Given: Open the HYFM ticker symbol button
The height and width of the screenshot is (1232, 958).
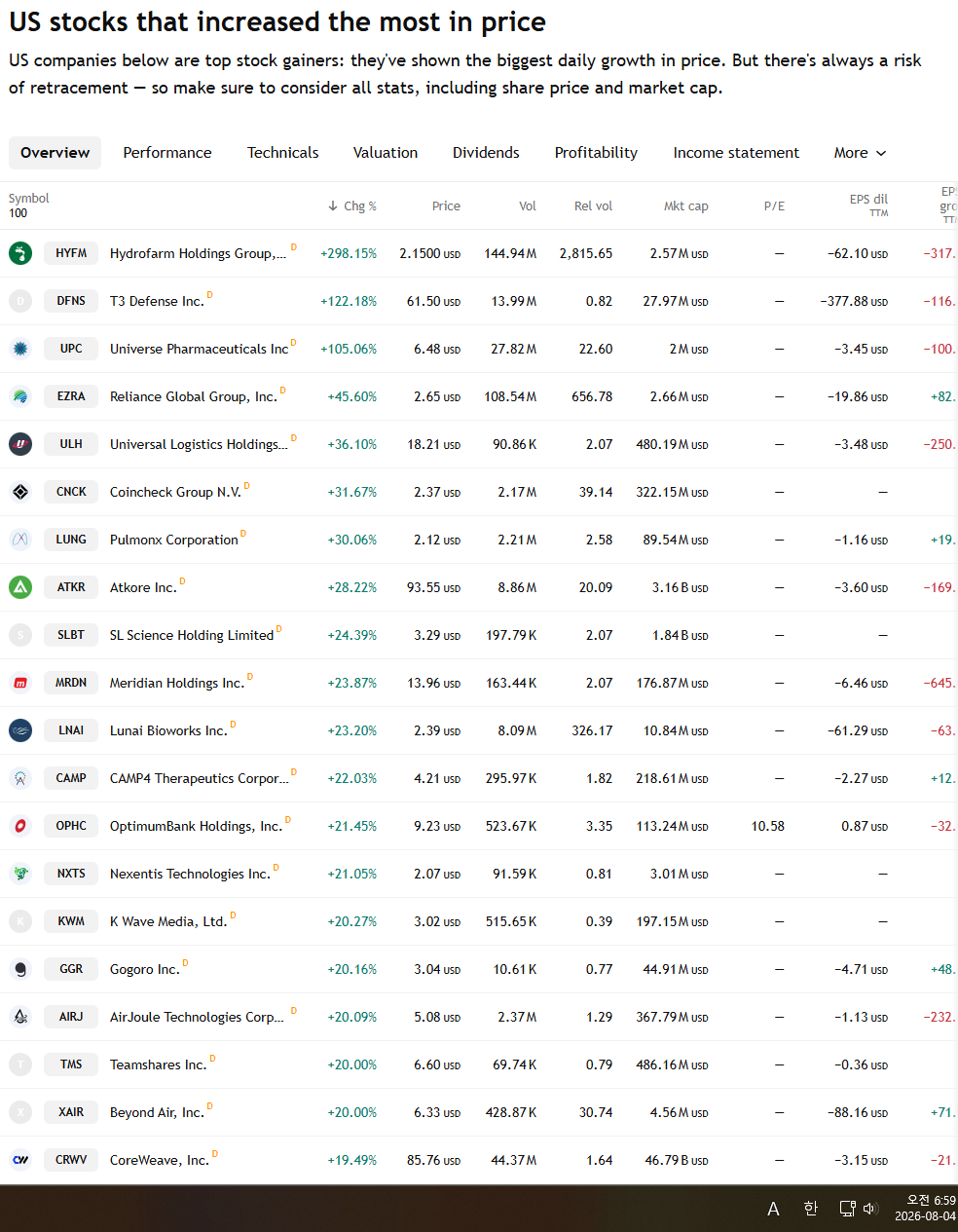Looking at the screenshot, I should 71,253.
